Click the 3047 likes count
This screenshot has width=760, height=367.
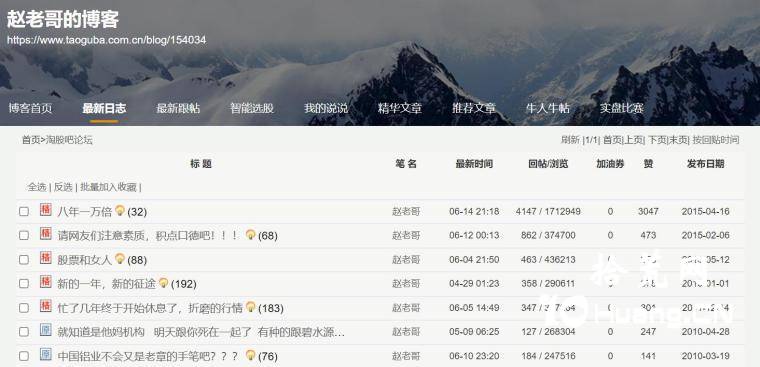click(648, 211)
